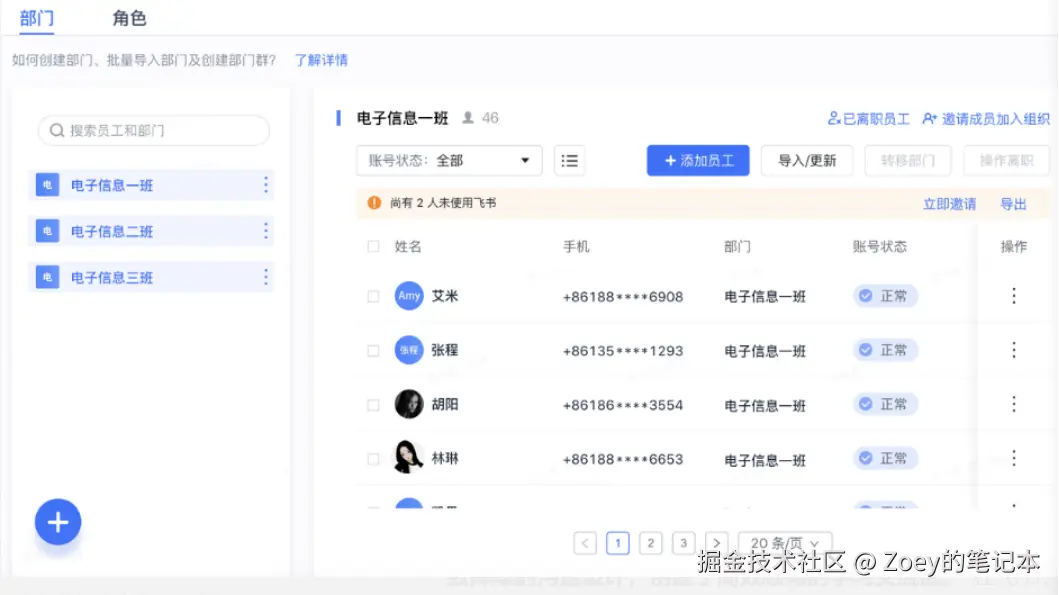
Task: Check the checkbox for 林琳
Action: (x=373, y=459)
